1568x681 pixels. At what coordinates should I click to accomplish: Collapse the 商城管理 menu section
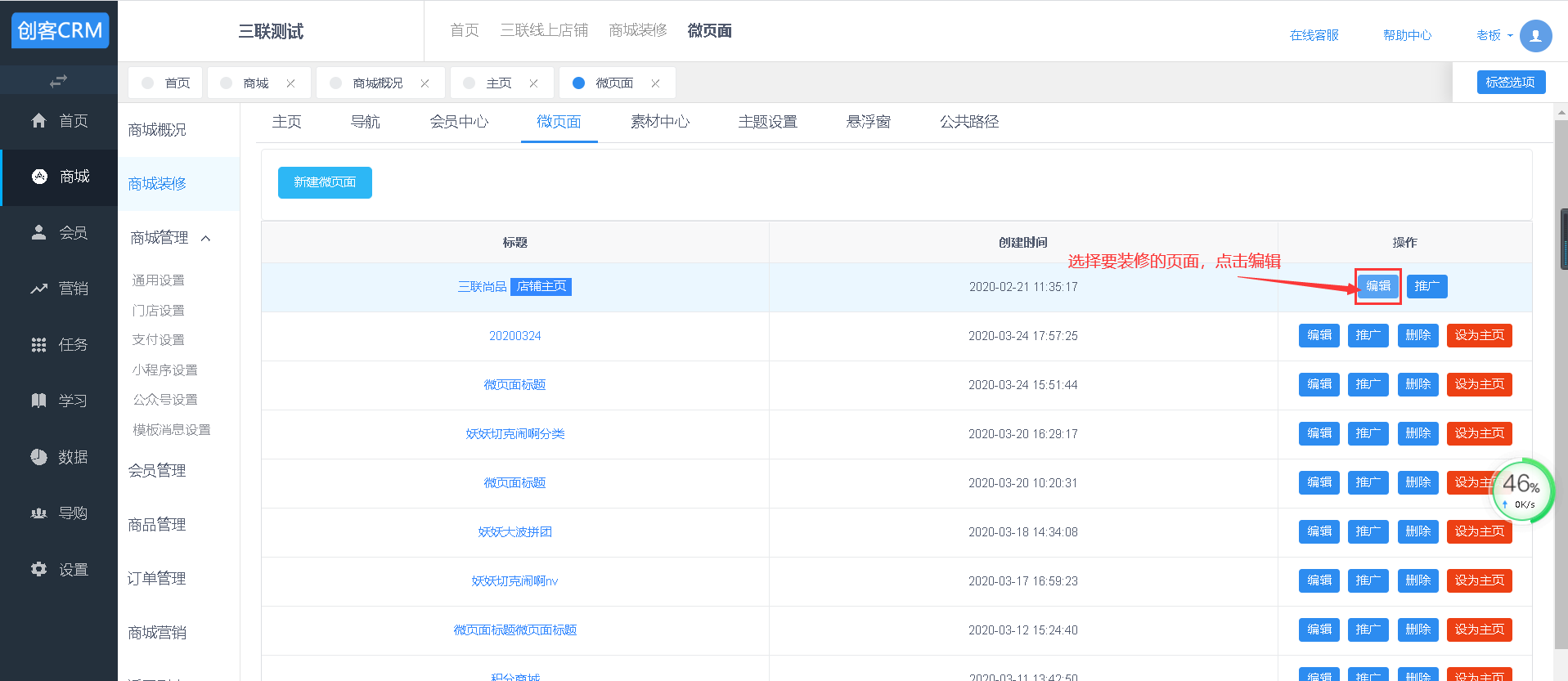pos(206,239)
